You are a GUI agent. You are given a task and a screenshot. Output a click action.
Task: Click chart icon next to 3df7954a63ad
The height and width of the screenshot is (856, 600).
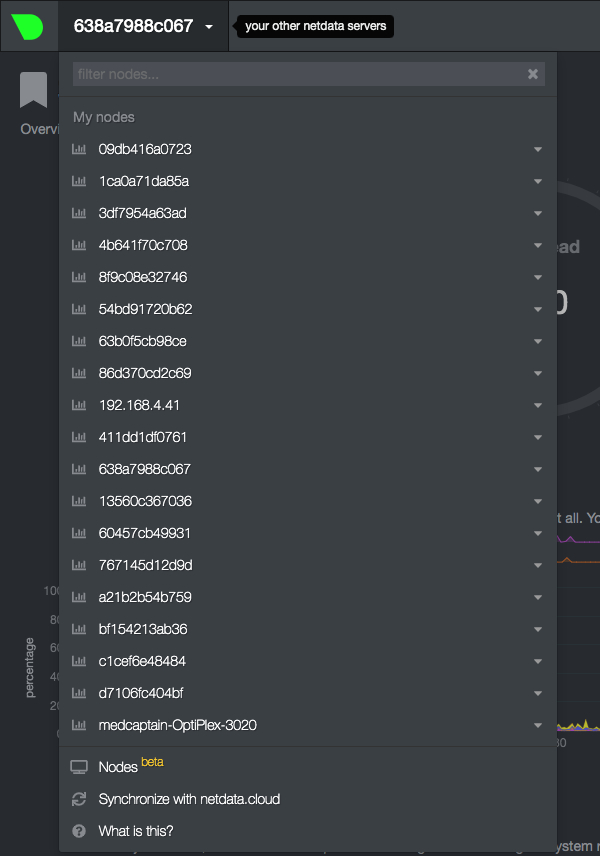click(x=79, y=213)
